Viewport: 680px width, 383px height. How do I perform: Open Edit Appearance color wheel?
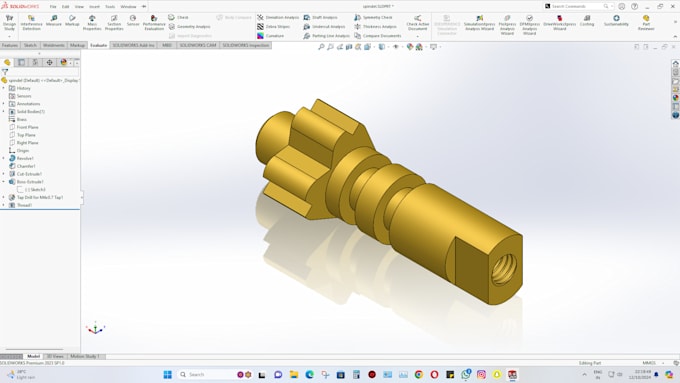pyautogui.click(x=410, y=46)
